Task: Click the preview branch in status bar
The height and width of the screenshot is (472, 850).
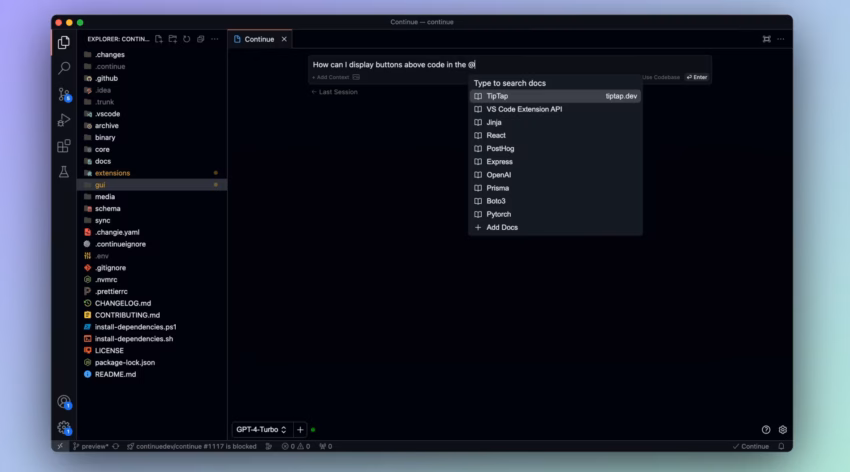Action: [91, 447]
